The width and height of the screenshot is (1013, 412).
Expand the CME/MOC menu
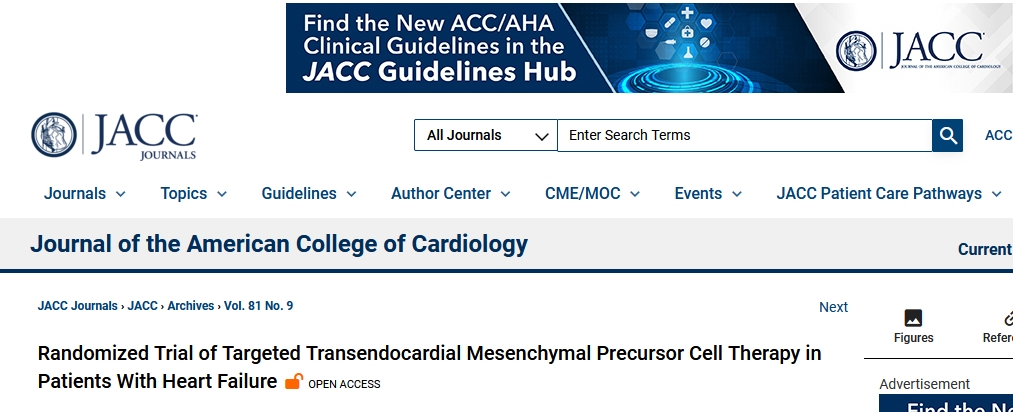click(x=593, y=194)
